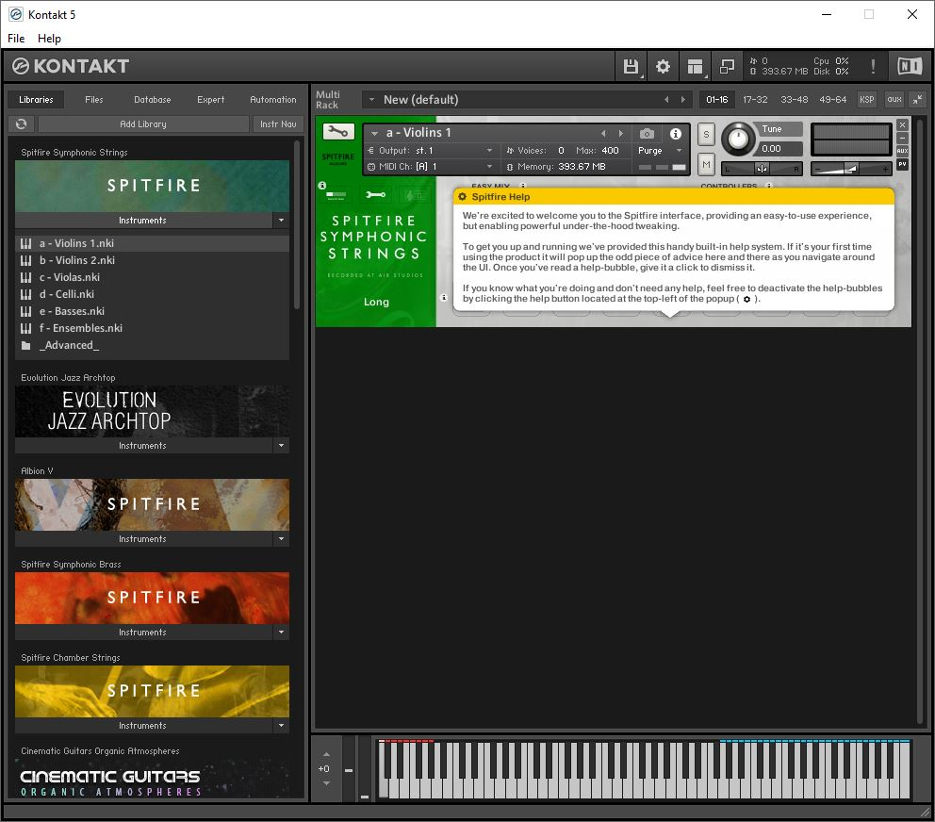Image resolution: width=935 pixels, height=822 pixels.
Task: Click Spitfire Symphonic Brass library banner
Action: pos(152,598)
